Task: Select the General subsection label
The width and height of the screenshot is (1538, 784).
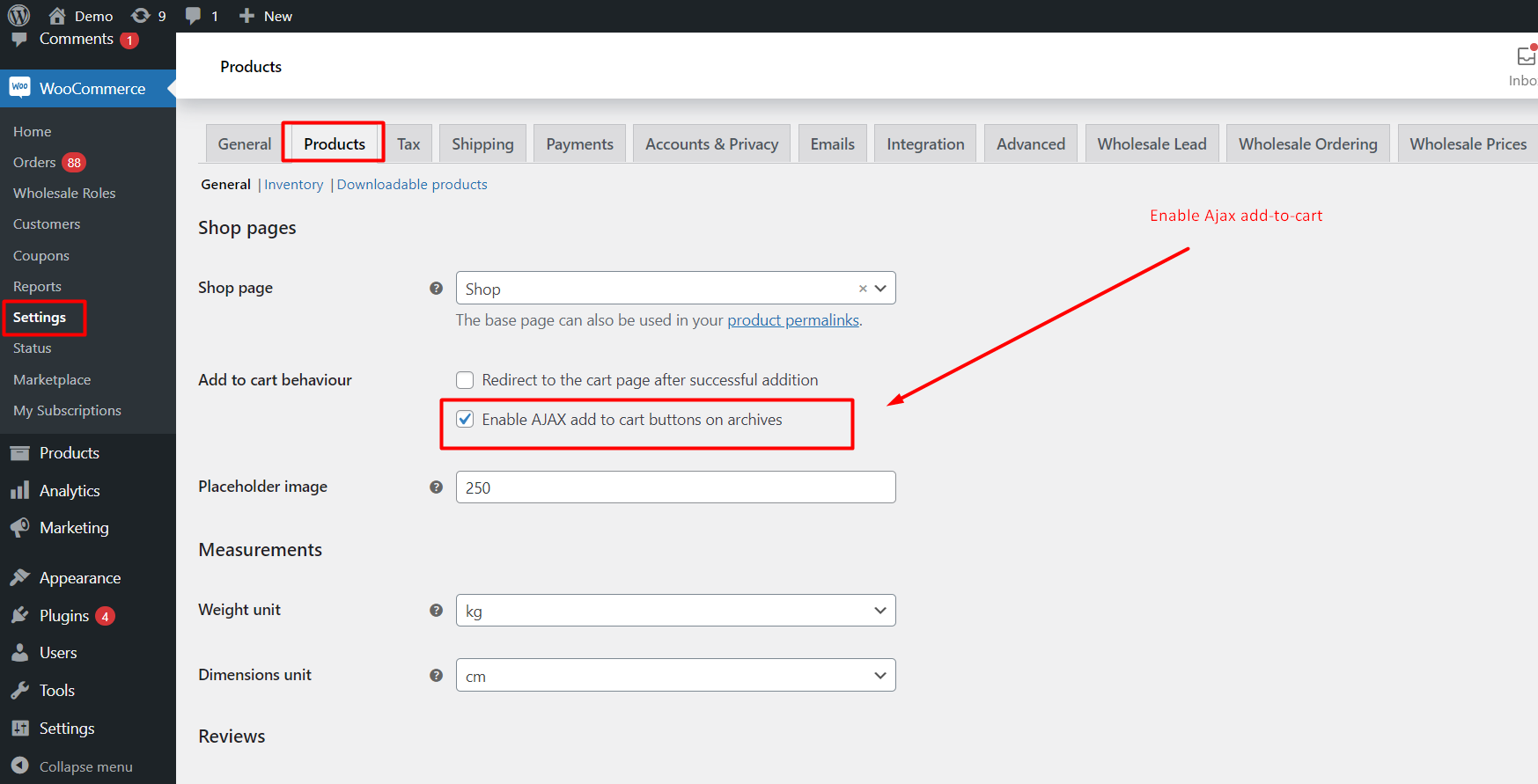Action: [x=225, y=184]
